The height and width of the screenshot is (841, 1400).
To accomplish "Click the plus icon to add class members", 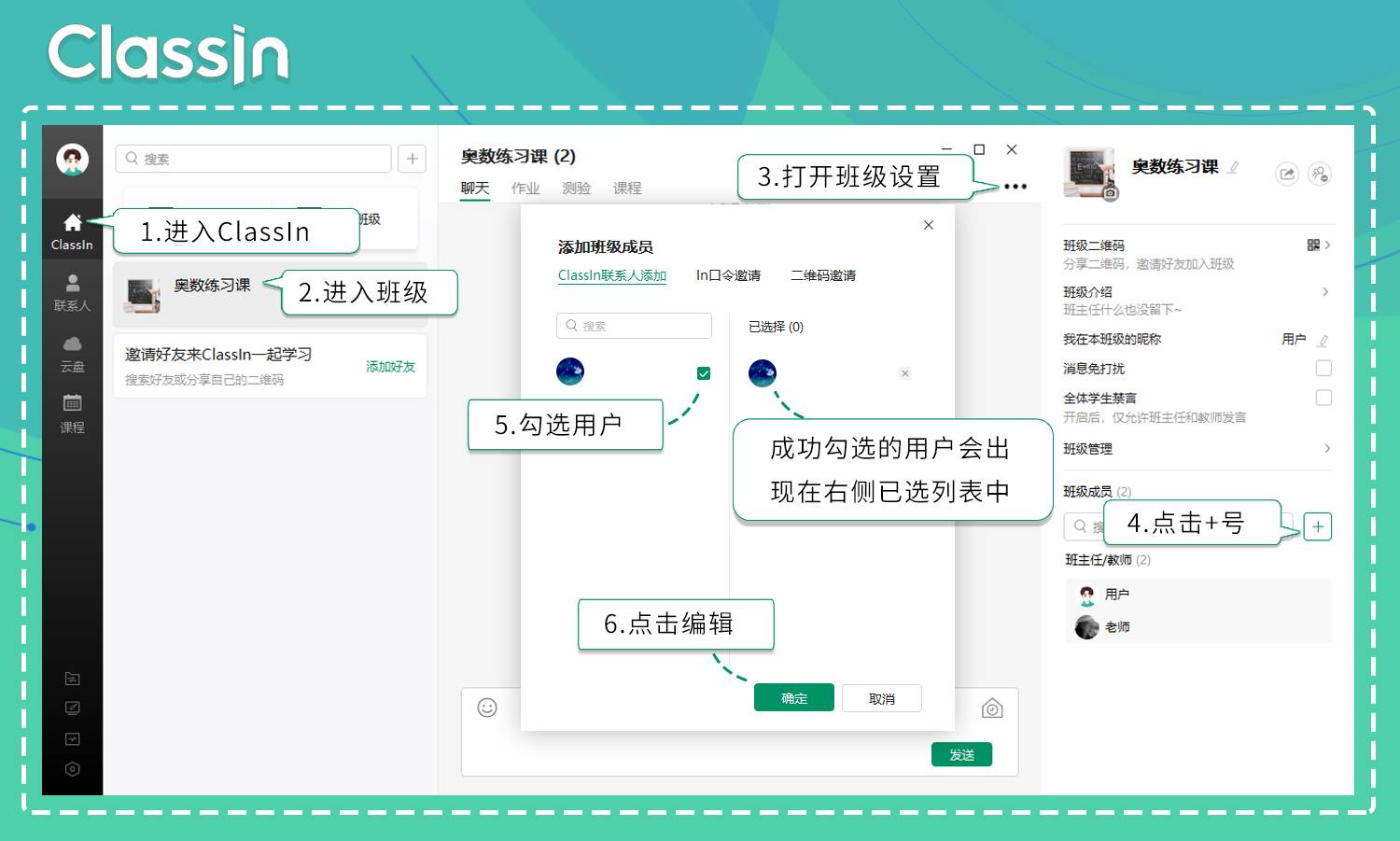I will 1317,526.
